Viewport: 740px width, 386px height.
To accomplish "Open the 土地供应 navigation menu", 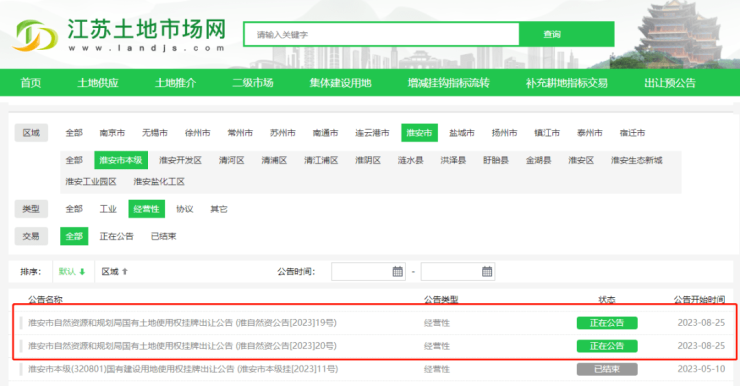I will click(x=98, y=83).
